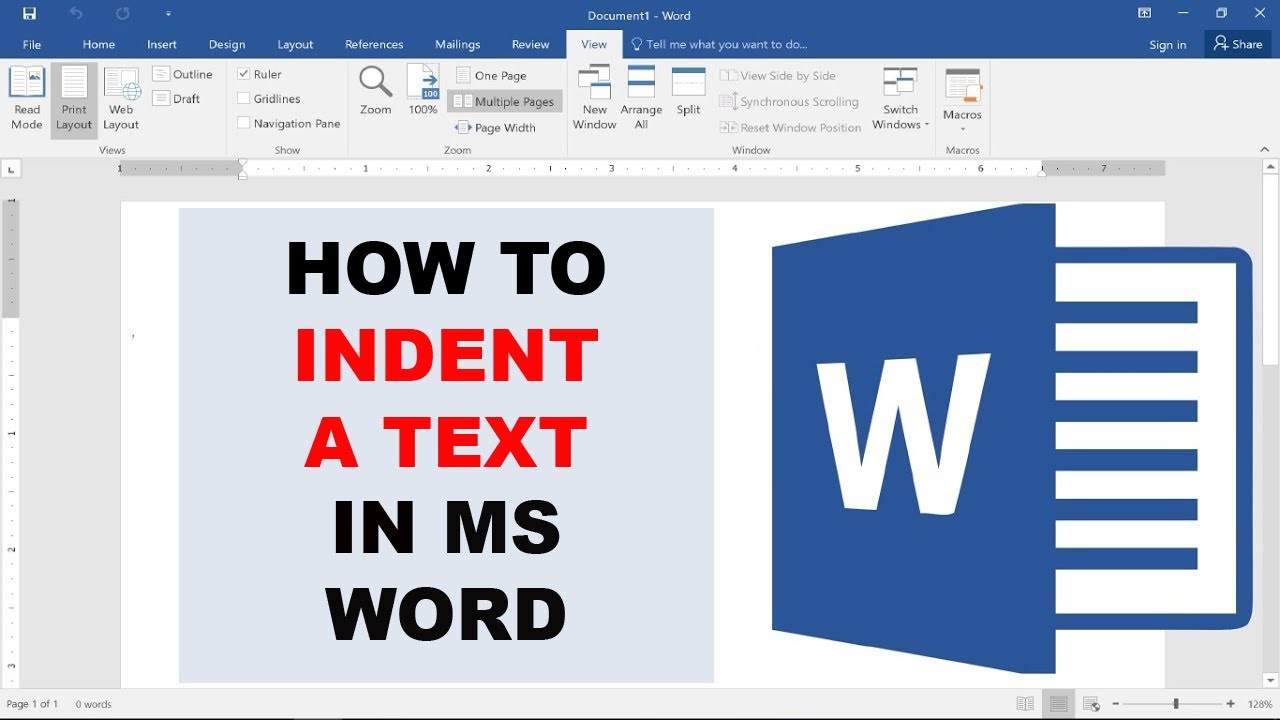This screenshot has width=1280, height=720.
Task: Click the vertical scrollbar thumb
Action: coord(1271,270)
